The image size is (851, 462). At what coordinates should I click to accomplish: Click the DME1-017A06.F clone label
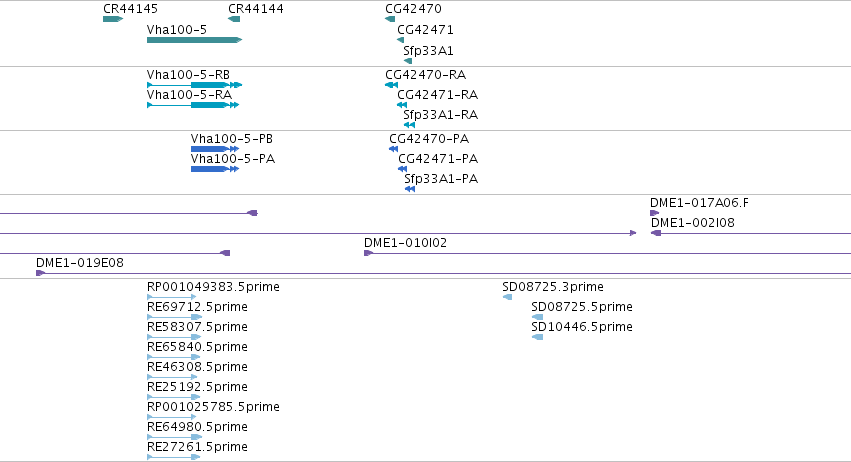699,202
